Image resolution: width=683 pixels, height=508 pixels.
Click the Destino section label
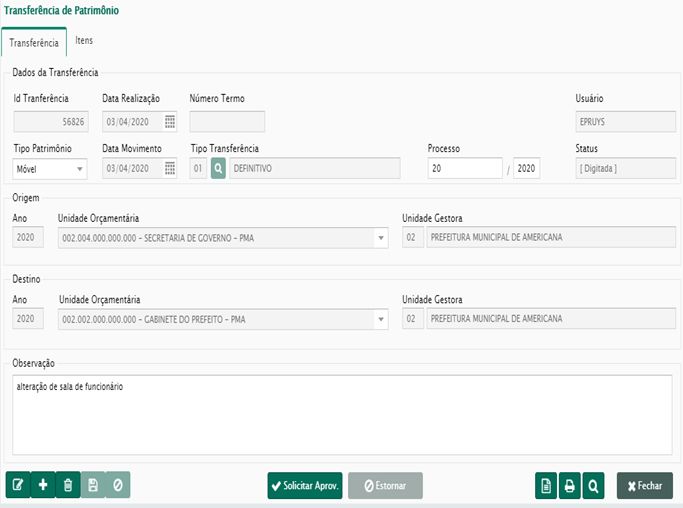(26, 279)
